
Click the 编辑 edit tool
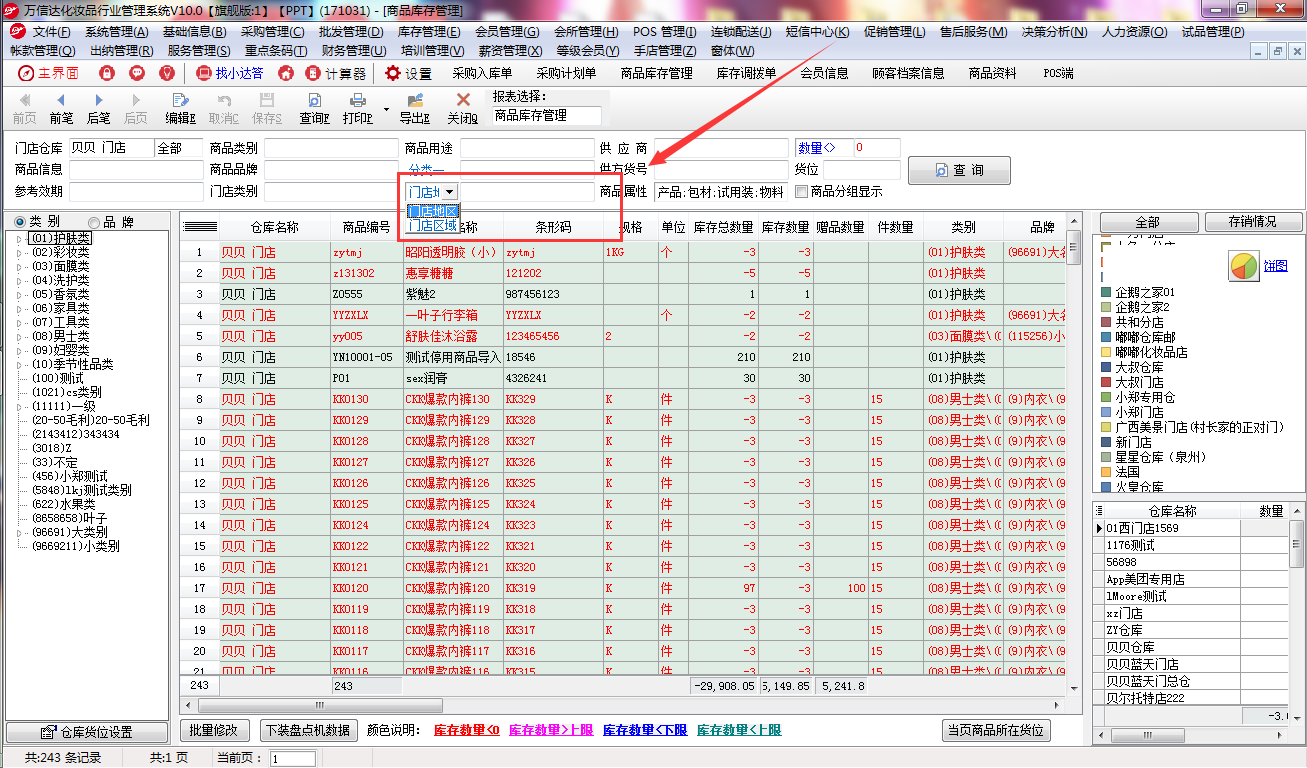[181, 108]
